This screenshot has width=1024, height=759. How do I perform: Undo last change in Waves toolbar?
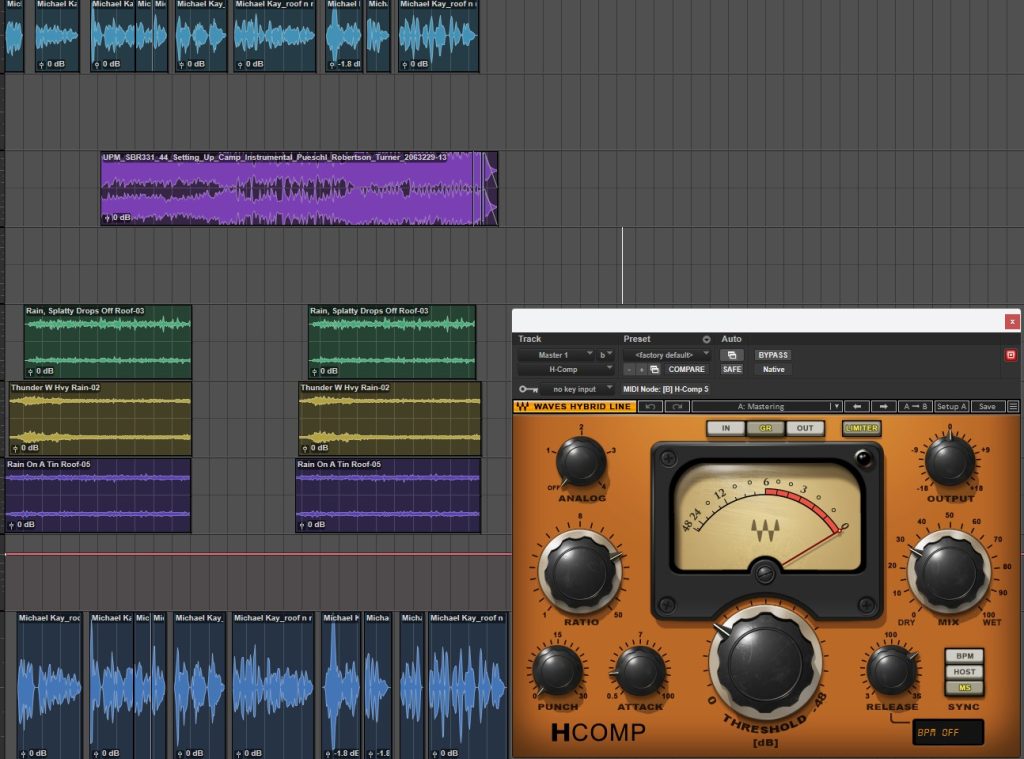650,406
